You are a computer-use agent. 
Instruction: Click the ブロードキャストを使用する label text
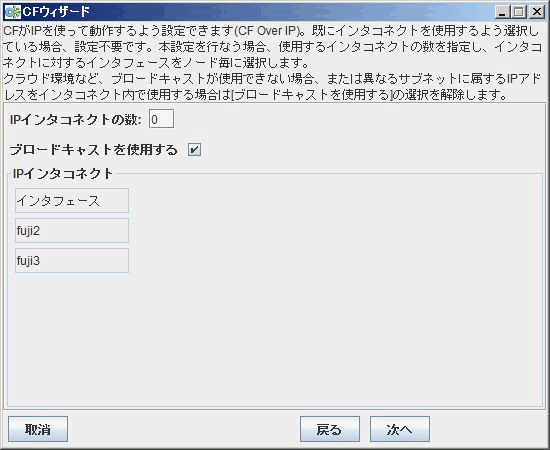point(94,150)
